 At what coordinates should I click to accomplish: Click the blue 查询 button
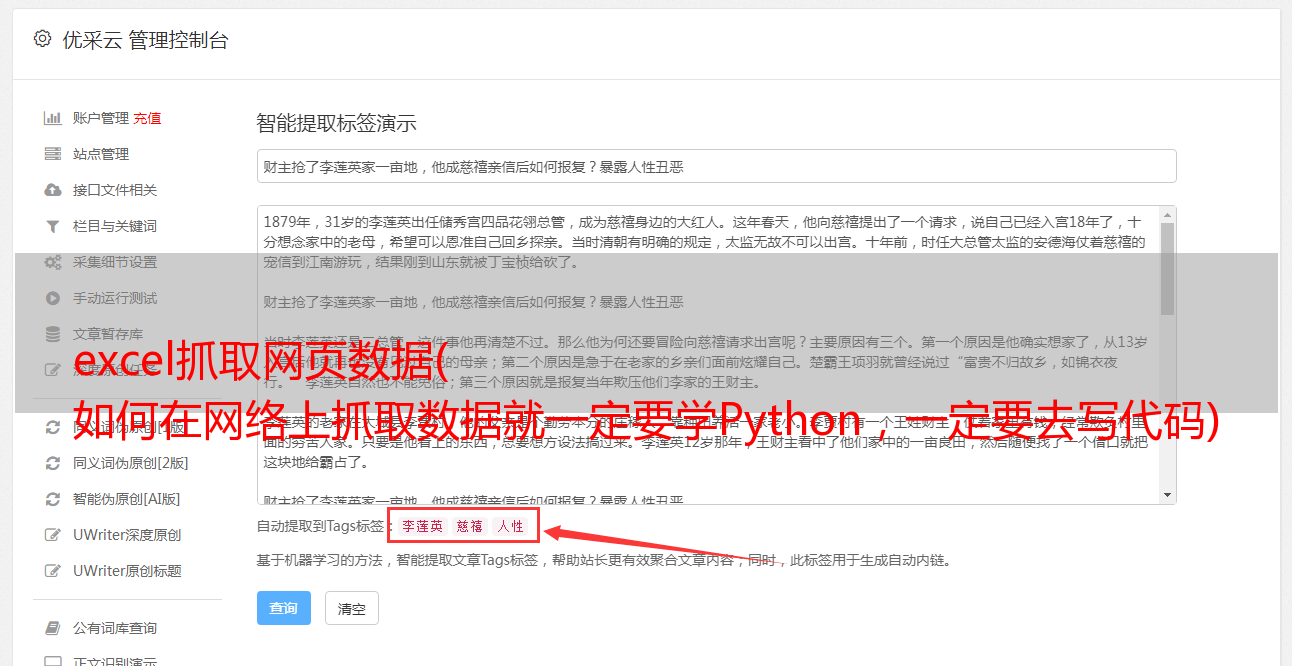click(284, 608)
